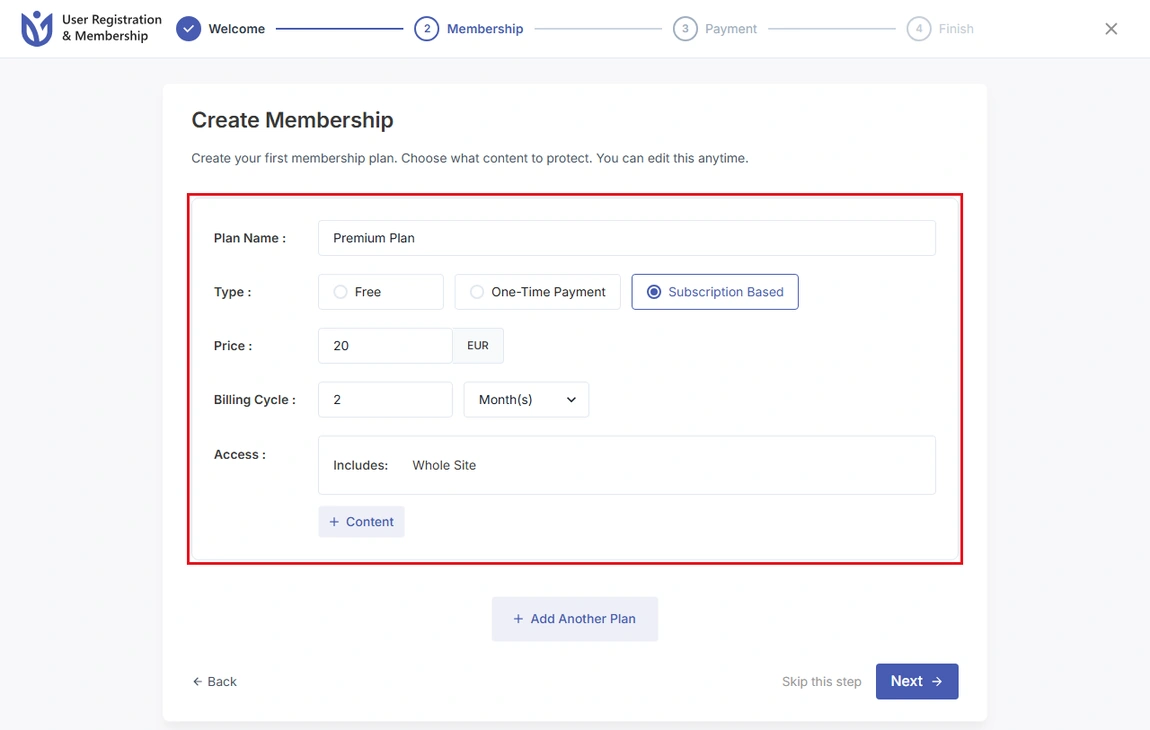Go to the Welcome step label
This screenshot has height=730, width=1150.
click(x=237, y=29)
